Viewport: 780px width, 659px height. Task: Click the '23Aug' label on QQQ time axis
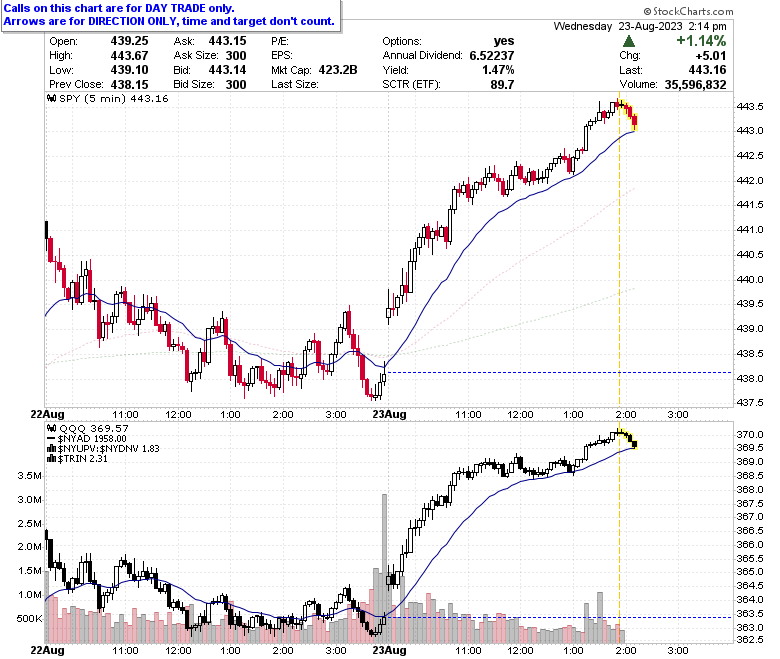point(390,650)
